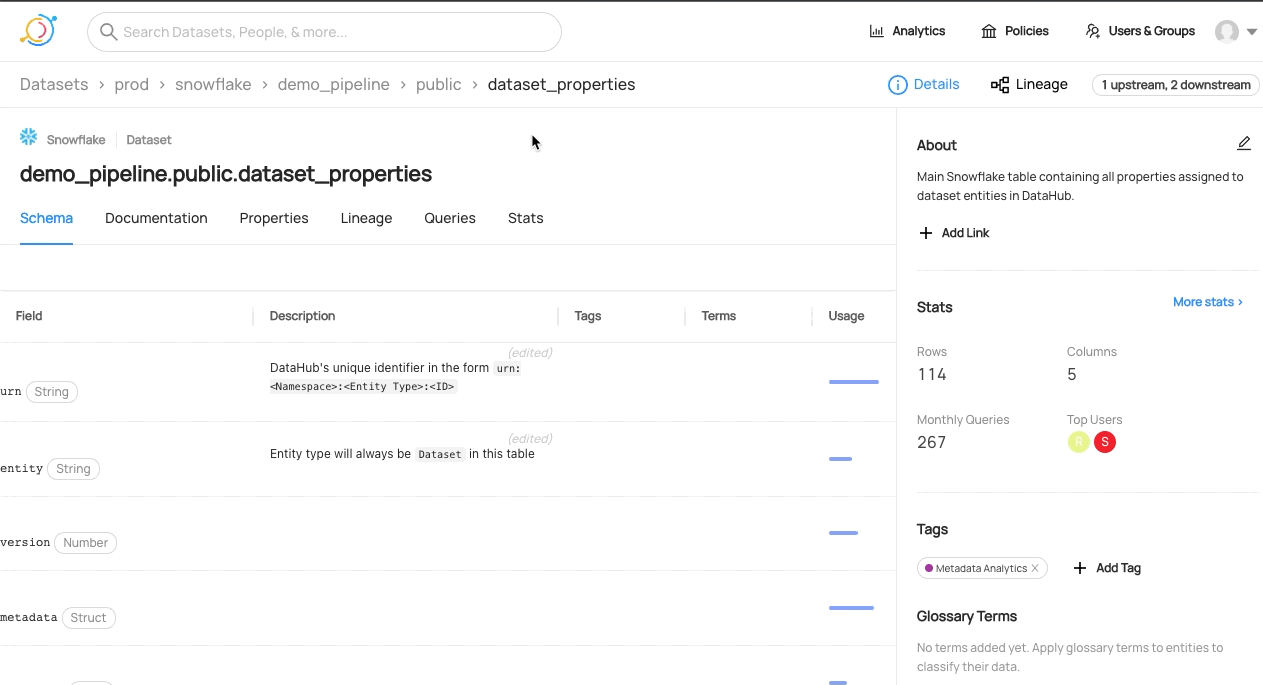The width and height of the screenshot is (1263, 685).
Task: Click the plus icon beside Add Link
Action: [925, 233]
